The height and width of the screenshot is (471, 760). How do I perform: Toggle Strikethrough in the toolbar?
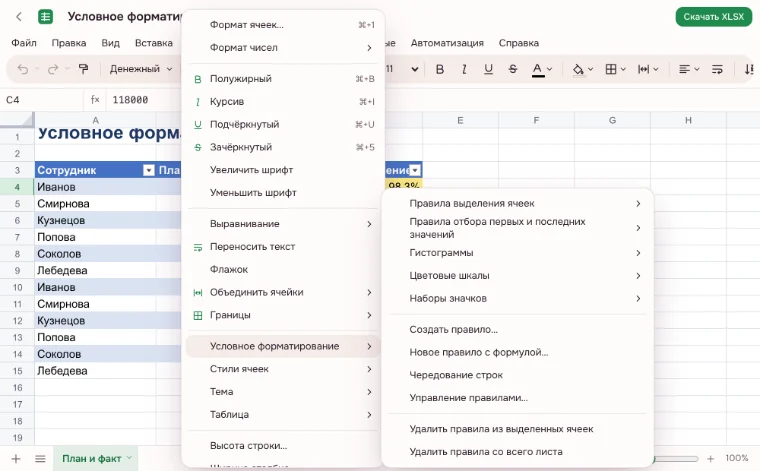coord(513,69)
